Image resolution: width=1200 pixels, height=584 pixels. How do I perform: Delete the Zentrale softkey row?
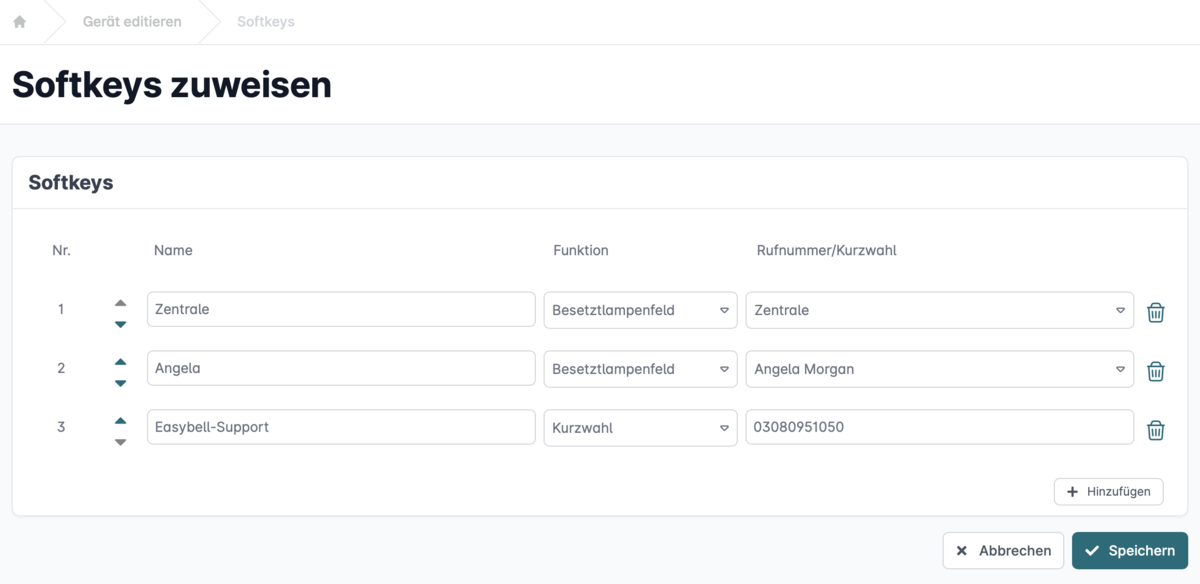(1155, 312)
